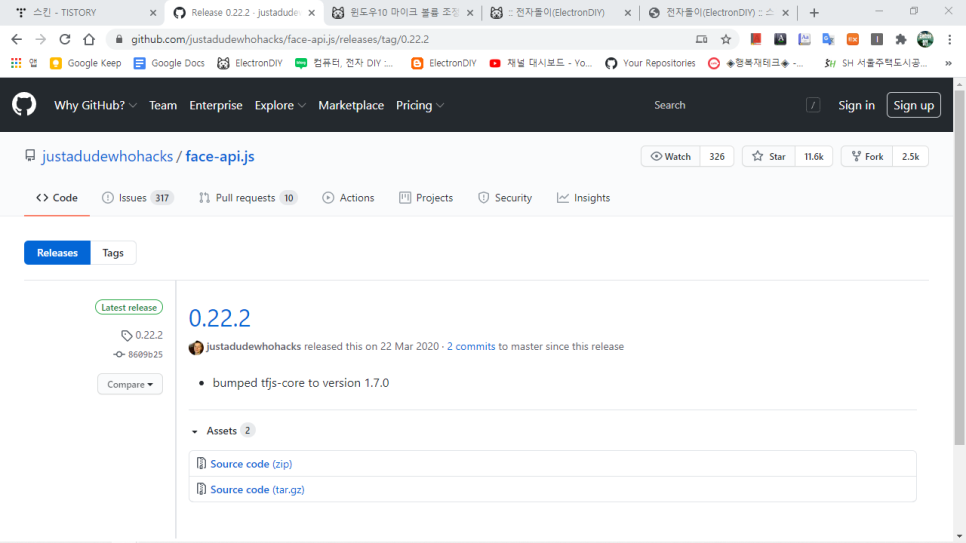Open Google Docs bookmark

tap(169, 63)
